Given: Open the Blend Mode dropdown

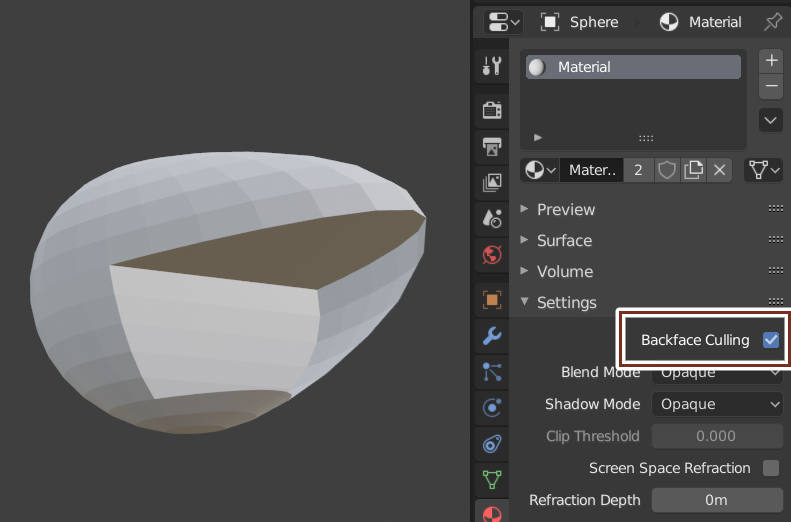Looking at the screenshot, I should 717,373.
